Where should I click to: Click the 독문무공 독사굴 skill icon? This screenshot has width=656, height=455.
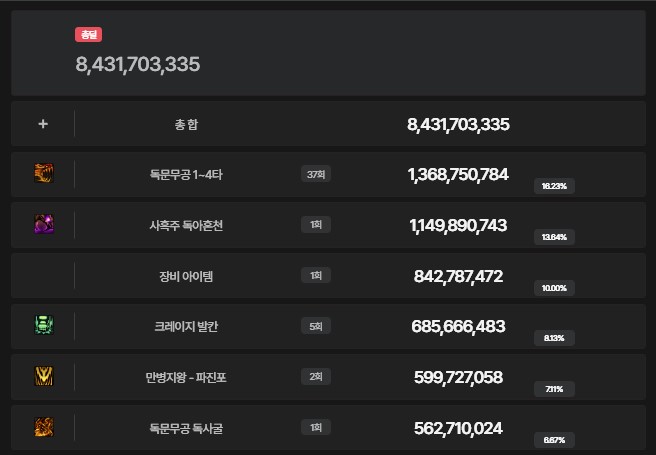tap(43, 428)
